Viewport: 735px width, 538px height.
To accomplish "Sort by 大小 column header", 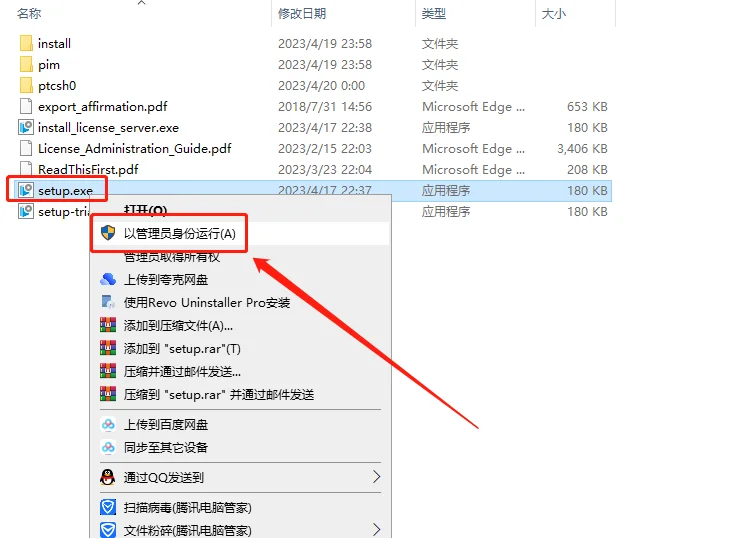I will pyautogui.click(x=553, y=14).
